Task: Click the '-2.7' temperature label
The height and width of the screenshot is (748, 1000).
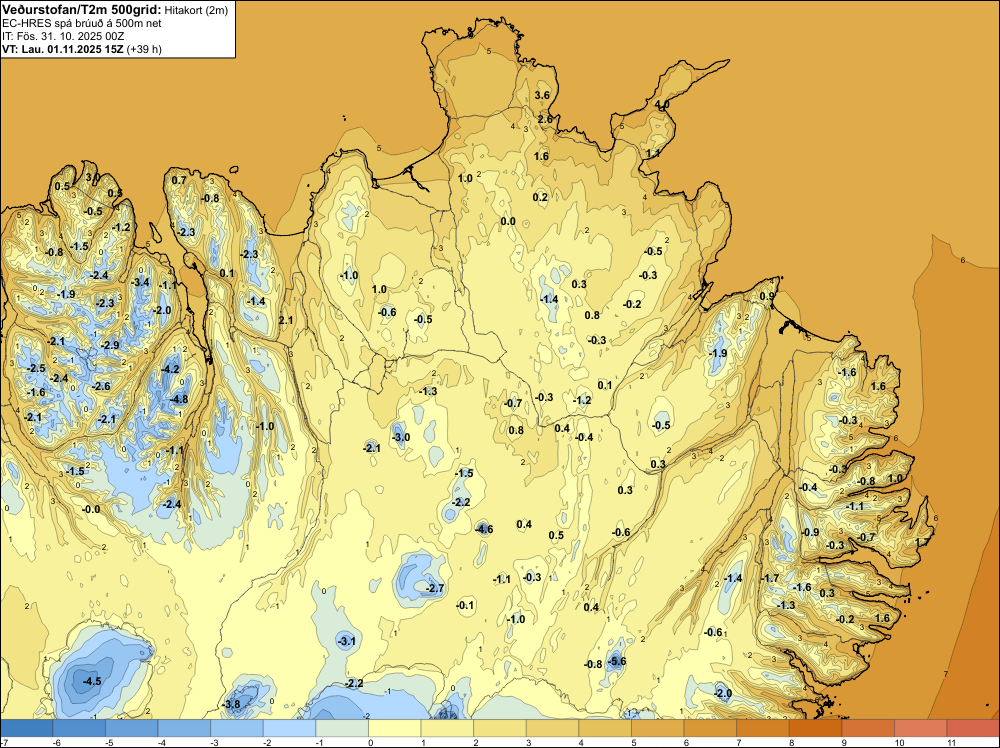Action: click(x=435, y=588)
